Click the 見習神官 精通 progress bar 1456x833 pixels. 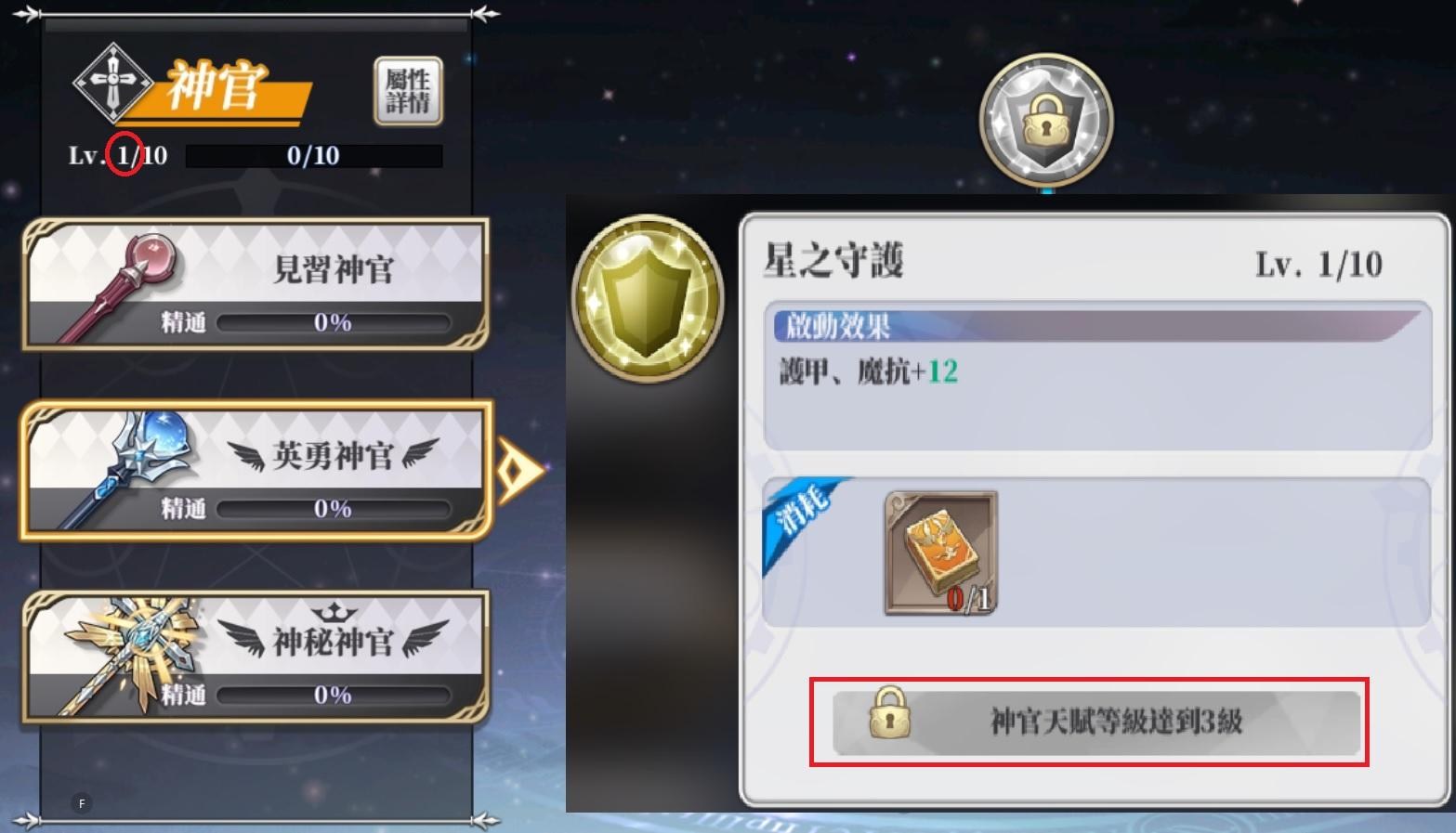[x=334, y=323]
